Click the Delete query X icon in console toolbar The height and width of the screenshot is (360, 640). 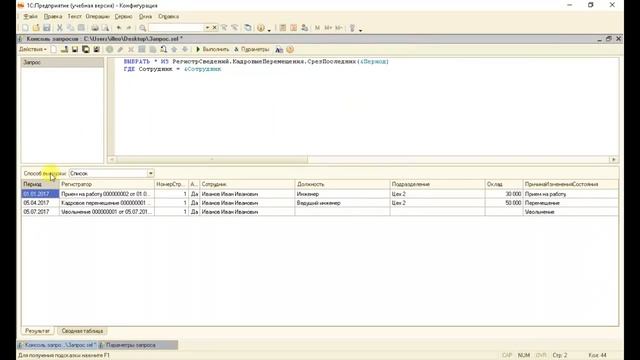pyautogui.click(x=131, y=49)
